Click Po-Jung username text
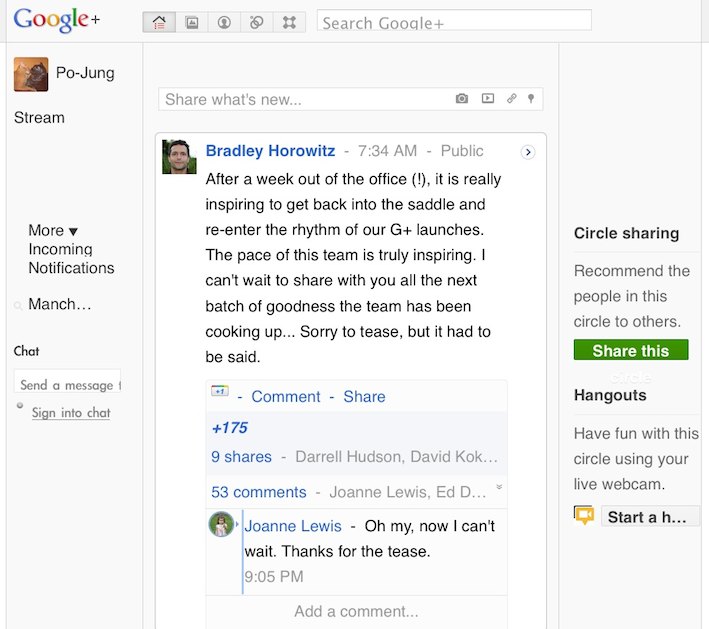709x629 pixels. tap(85, 73)
